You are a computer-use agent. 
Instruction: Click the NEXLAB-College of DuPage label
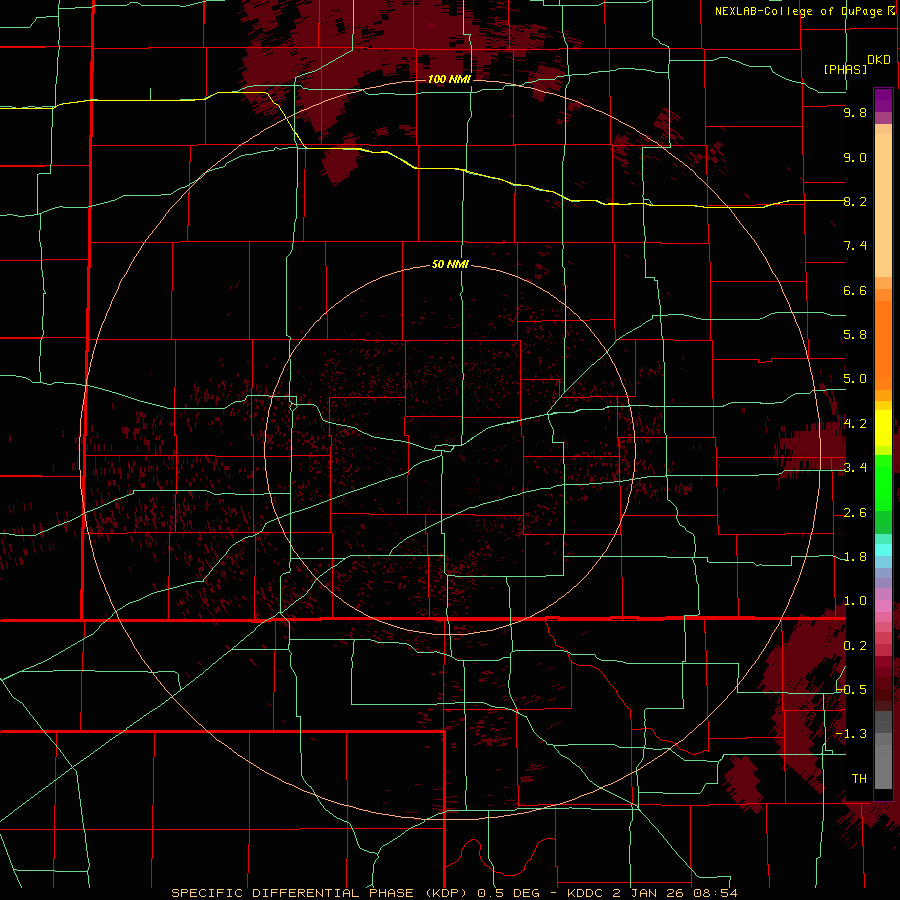pyautogui.click(x=800, y=11)
